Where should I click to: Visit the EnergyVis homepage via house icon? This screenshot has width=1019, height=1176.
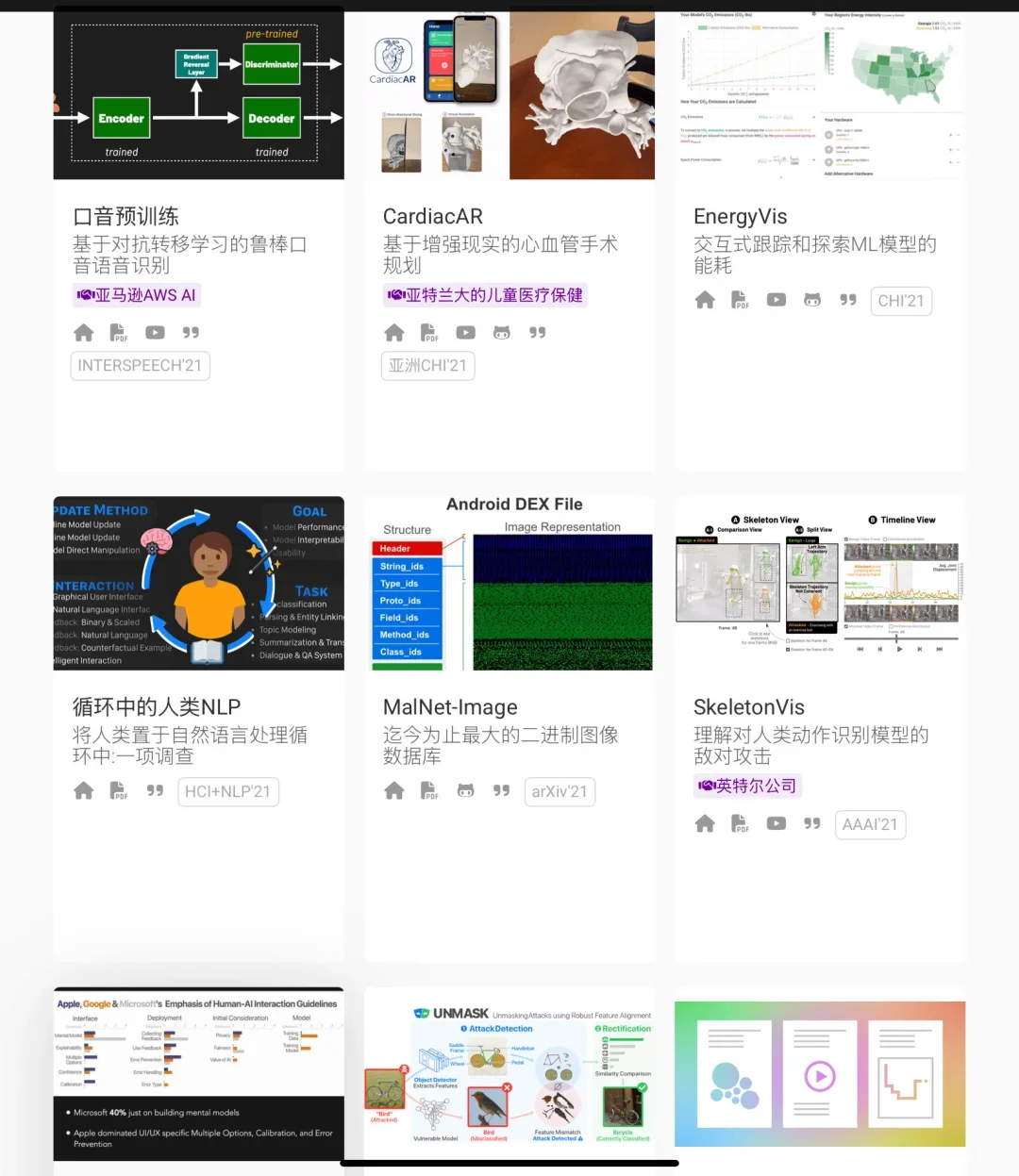coord(705,300)
